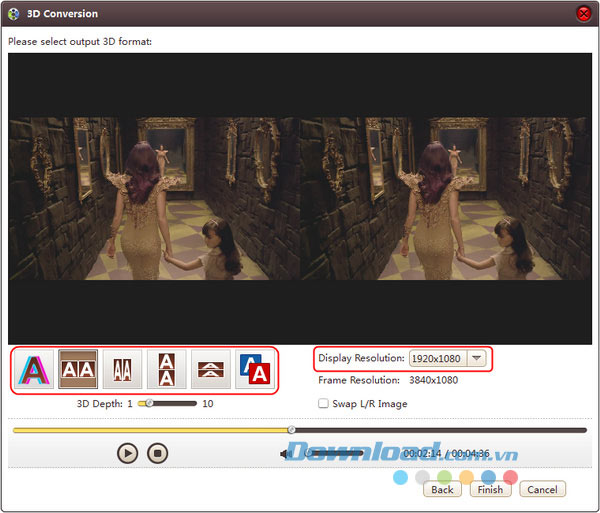Viewport: 600px width, 513px height.
Task: Select the top-bottom half height format icon
Action: click(211, 370)
